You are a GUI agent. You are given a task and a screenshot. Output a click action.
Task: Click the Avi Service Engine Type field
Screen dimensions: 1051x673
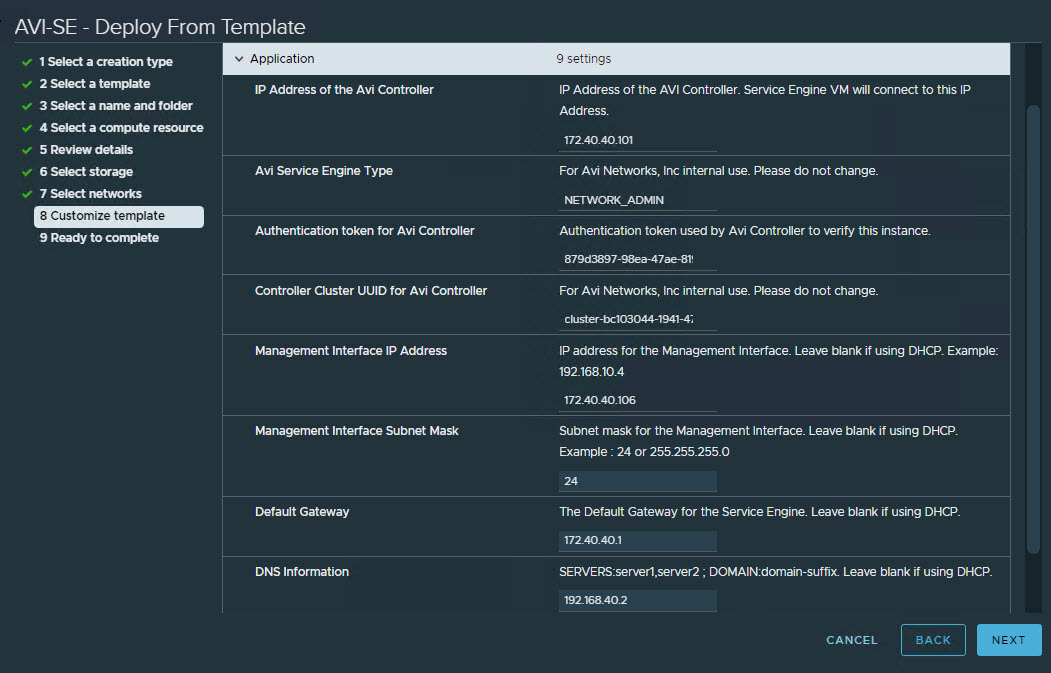[637, 200]
